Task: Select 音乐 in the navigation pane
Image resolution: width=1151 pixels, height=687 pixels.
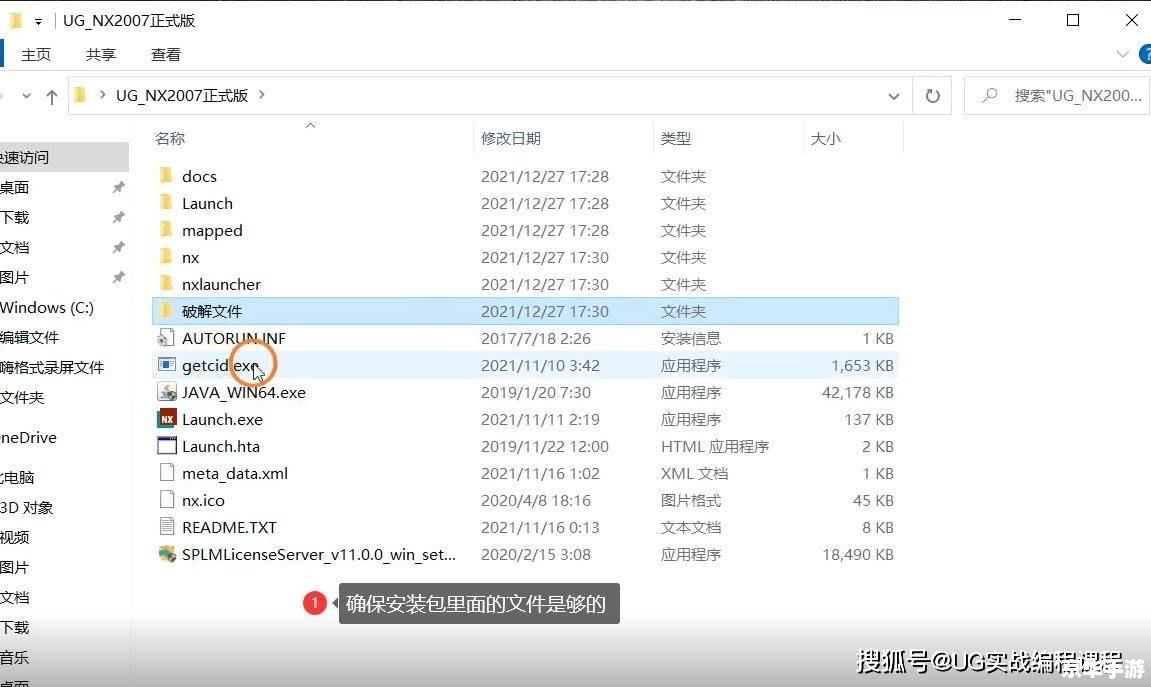Action: tap(15, 657)
